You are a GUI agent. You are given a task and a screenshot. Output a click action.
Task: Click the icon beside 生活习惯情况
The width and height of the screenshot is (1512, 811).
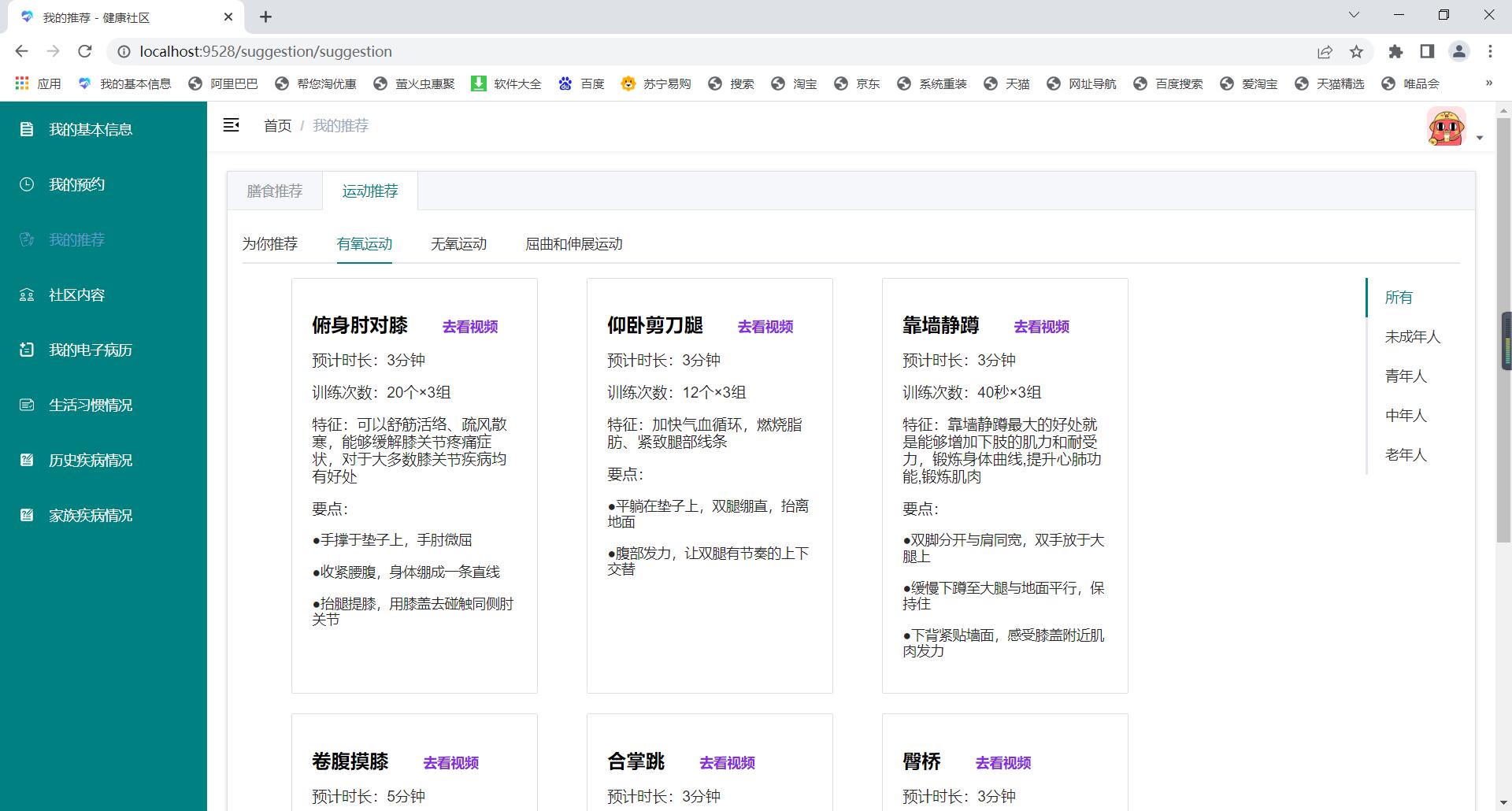(27, 405)
